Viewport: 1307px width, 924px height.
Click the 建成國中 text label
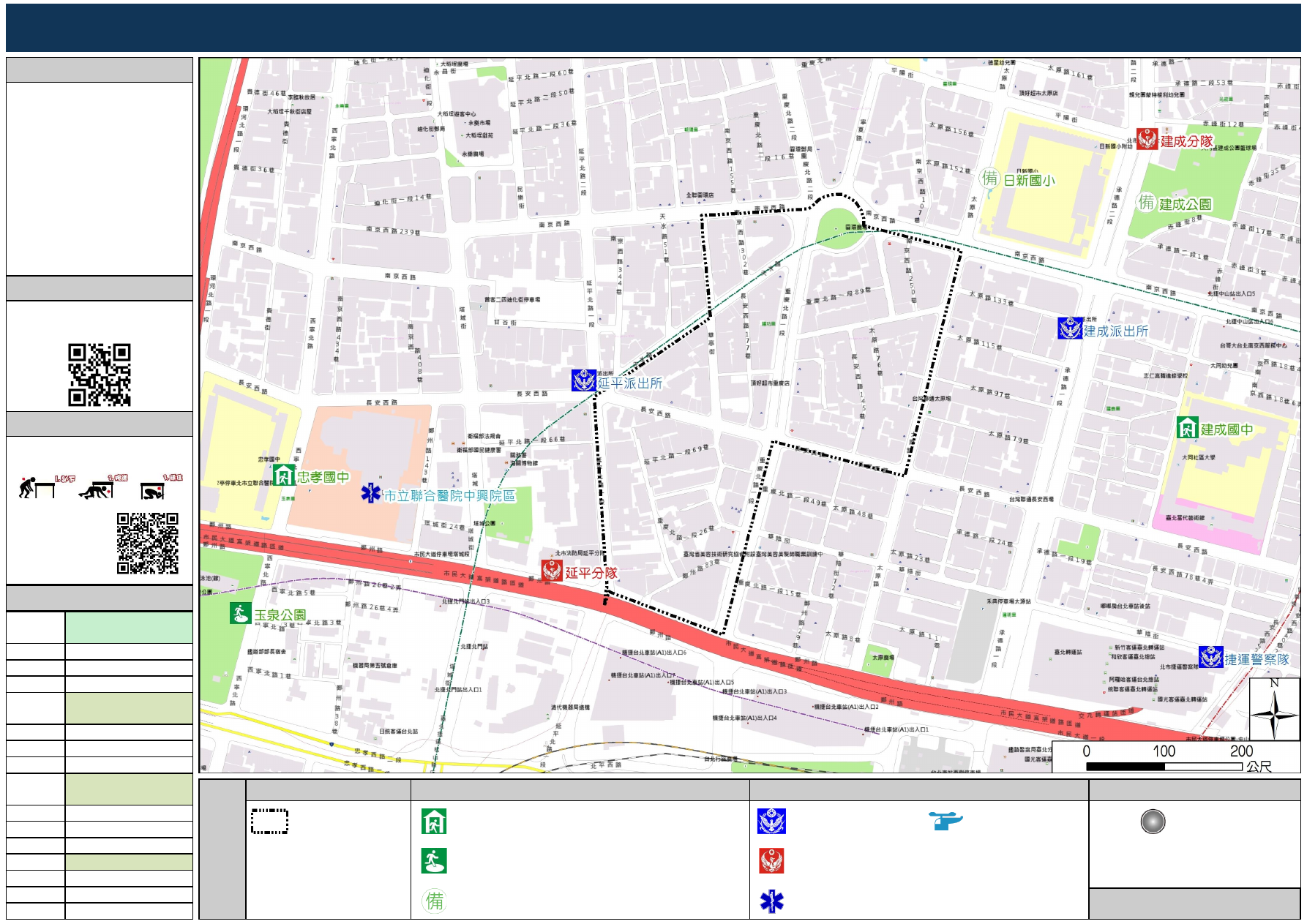[x=1227, y=429]
